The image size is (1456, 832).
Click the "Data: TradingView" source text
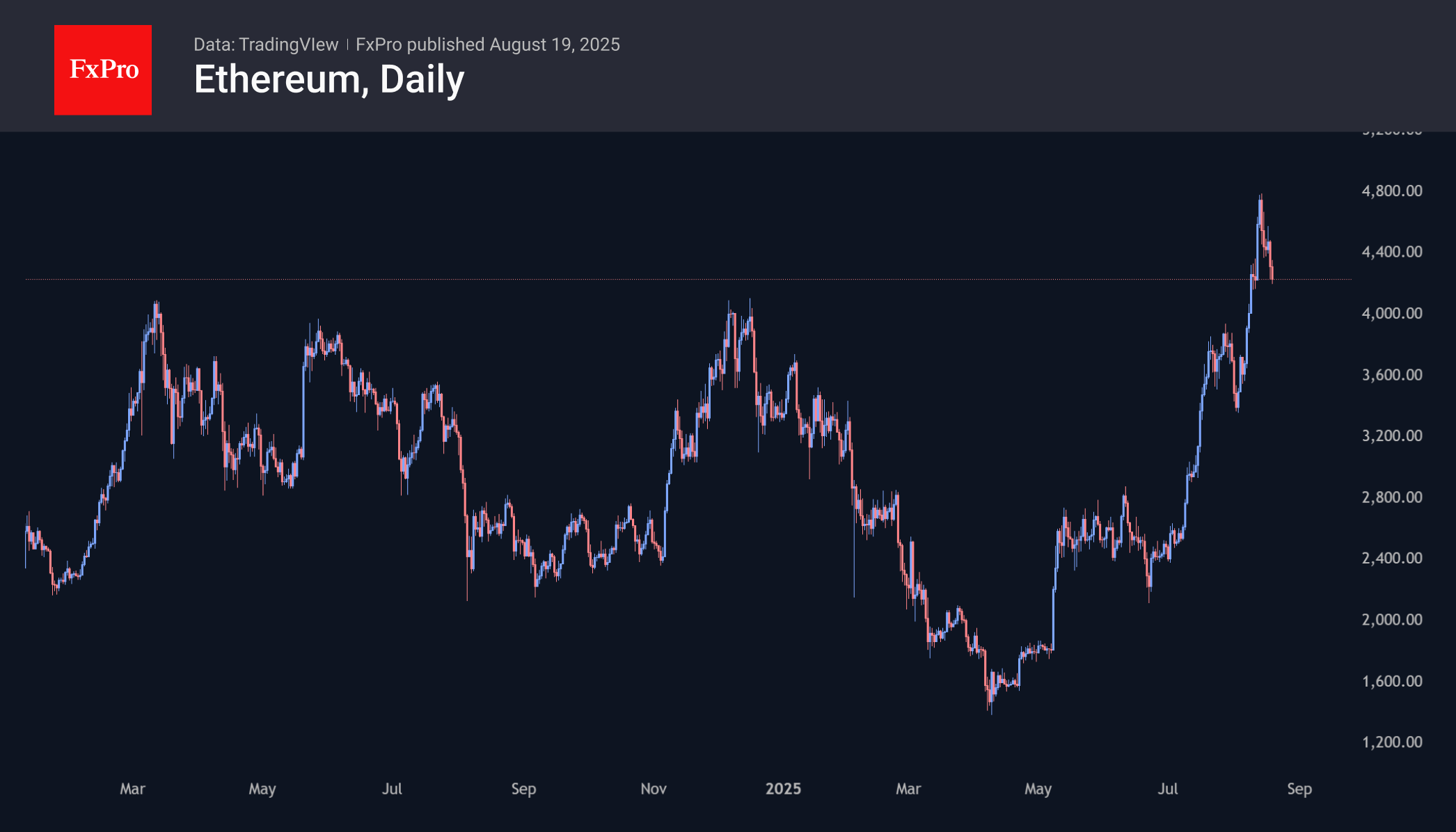pyautogui.click(x=266, y=45)
